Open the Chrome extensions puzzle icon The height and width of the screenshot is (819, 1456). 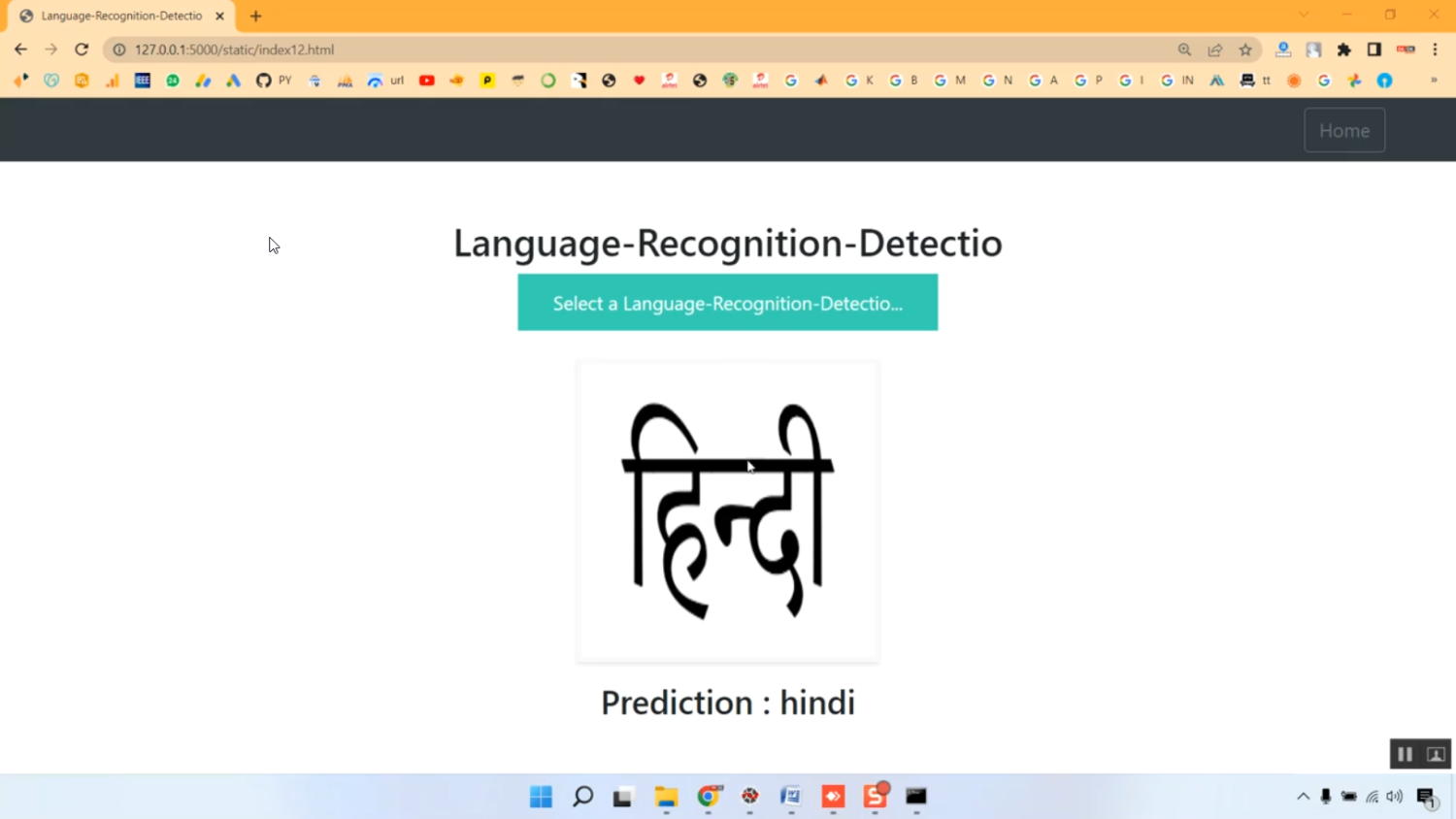tap(1344, 49)
